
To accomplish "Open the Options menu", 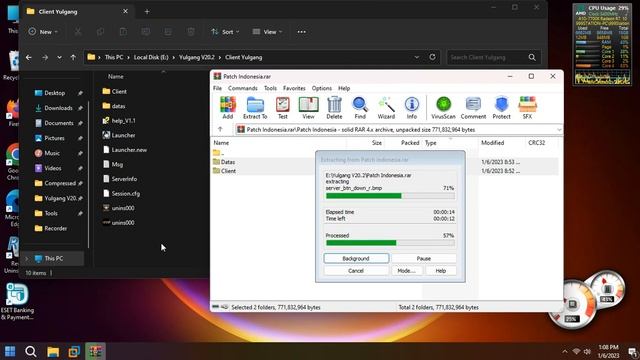I will point(322,88).
